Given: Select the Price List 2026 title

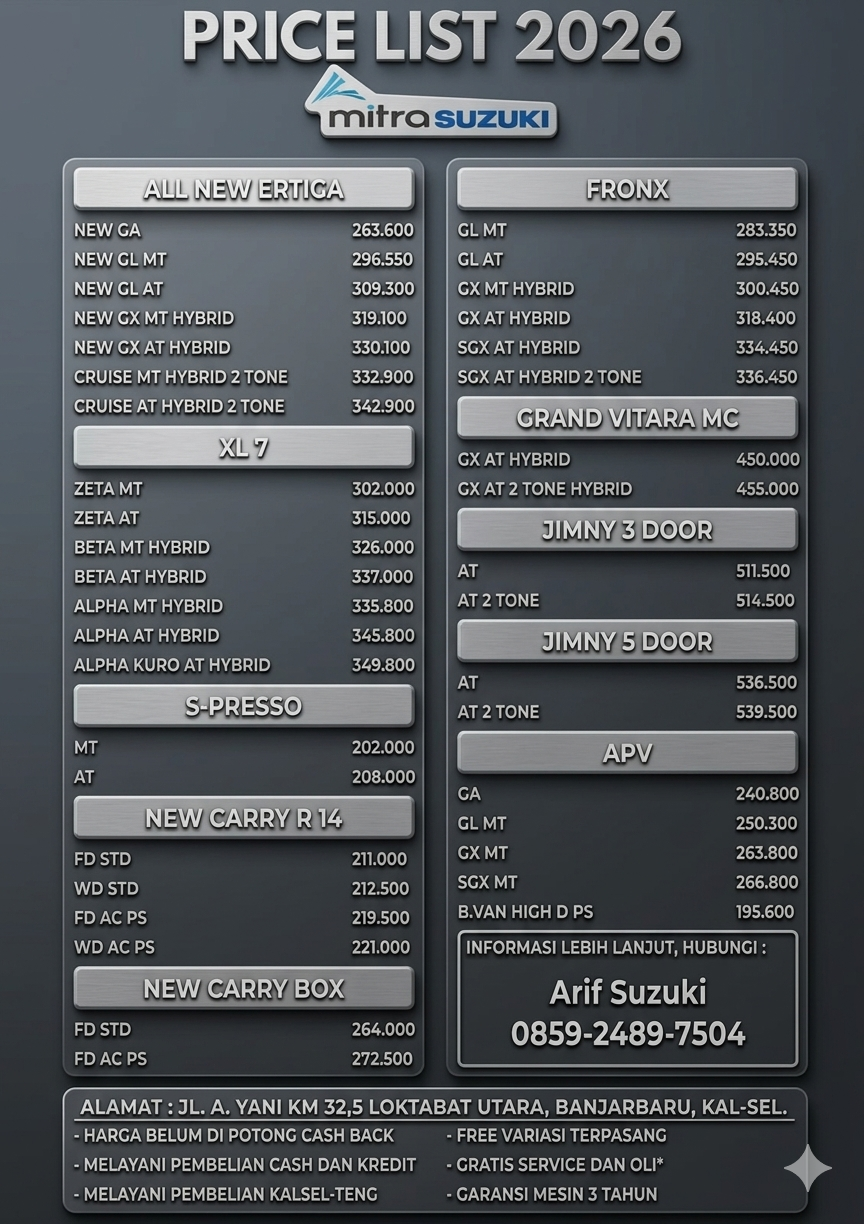Looking at the screenshot, I should pyautogui.click(x=432, y=37).
